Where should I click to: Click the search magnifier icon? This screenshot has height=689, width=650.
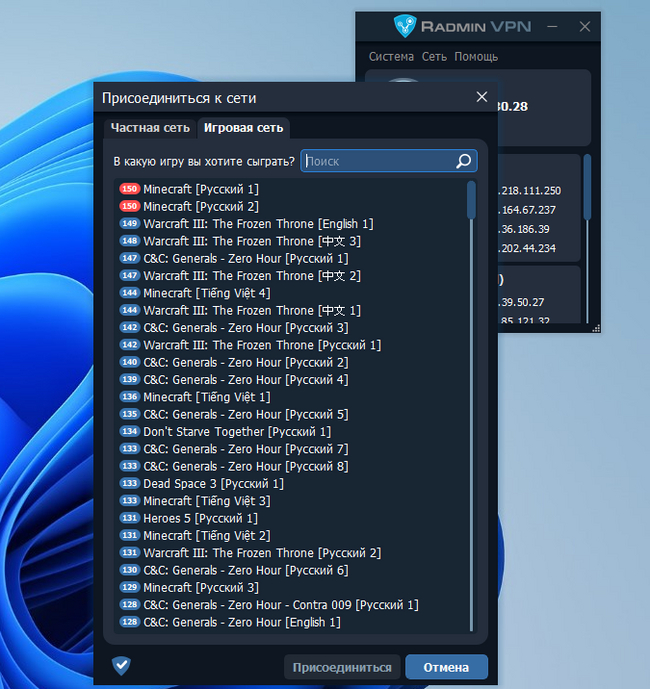tap(464, 161)
